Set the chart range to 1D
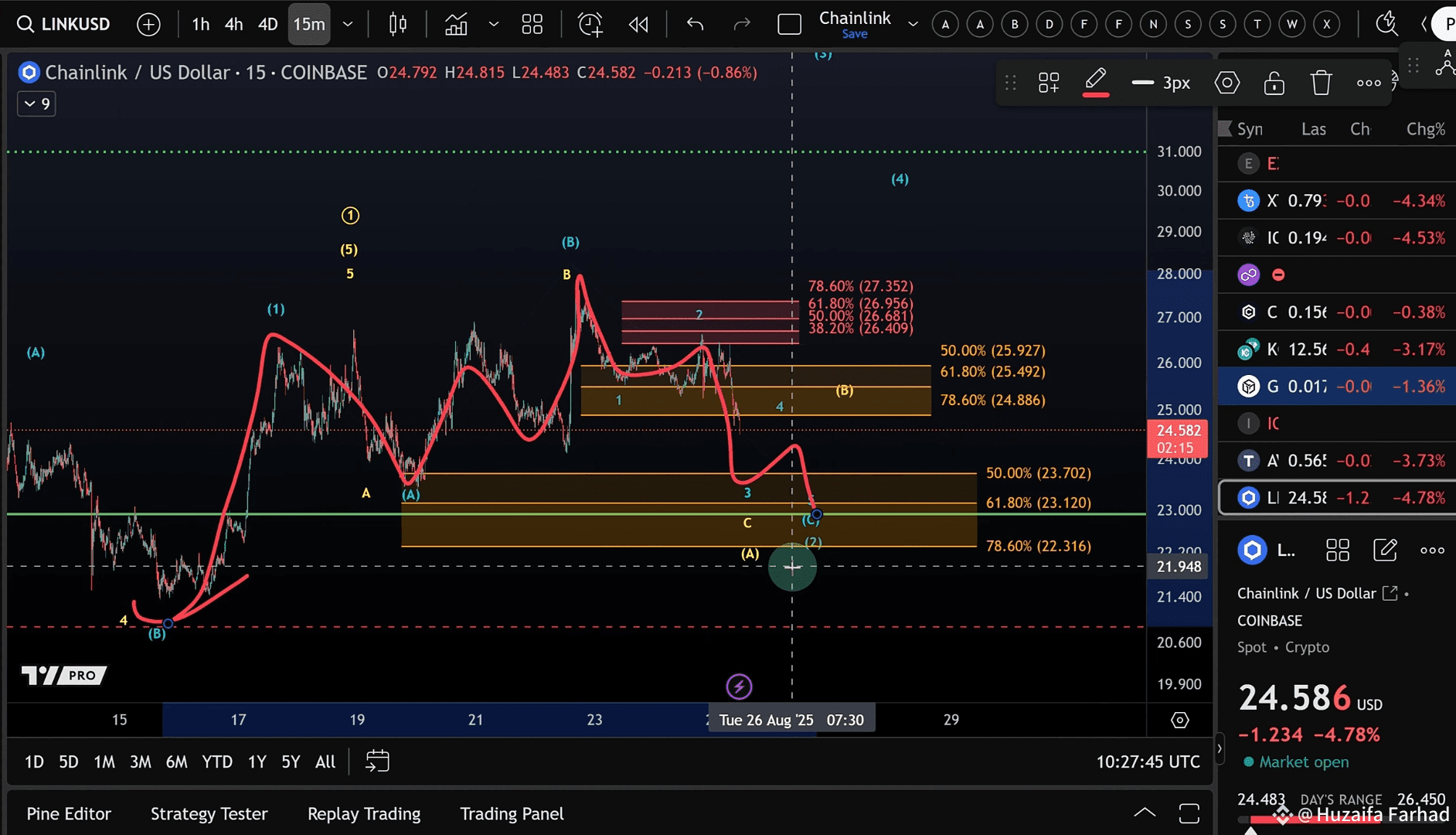This screenshot has height=835, width=1456. pos(34,762)
